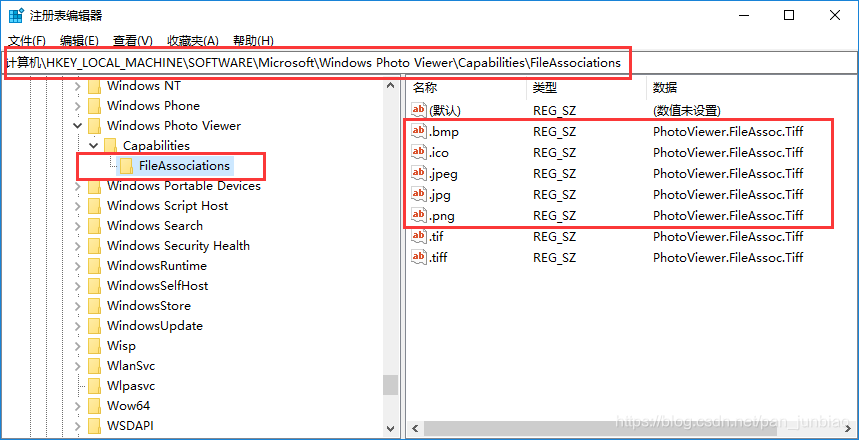859x440 pixels.
Task: Open the 收藏夹(A) menu
Action: coord(193,41)
